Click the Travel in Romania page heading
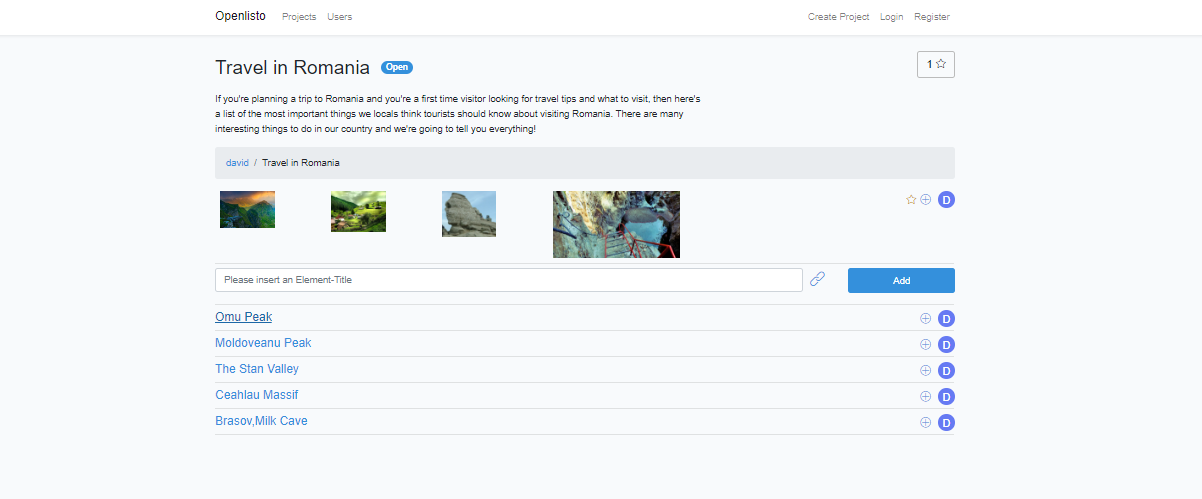This screenshot has width=1202, height=499. (292, 67)
